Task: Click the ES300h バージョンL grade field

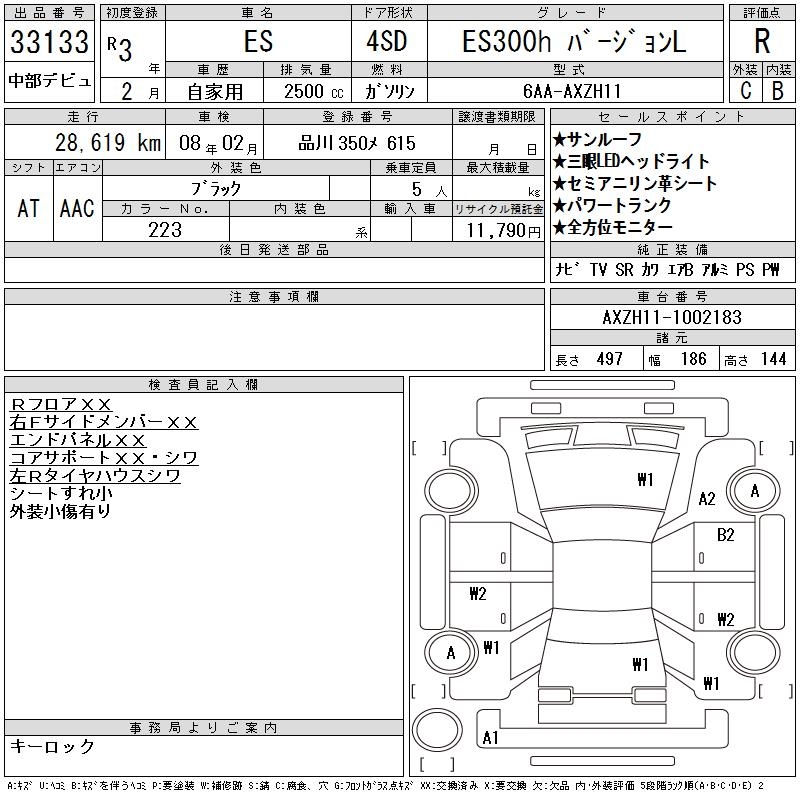Action: [574, 42]
